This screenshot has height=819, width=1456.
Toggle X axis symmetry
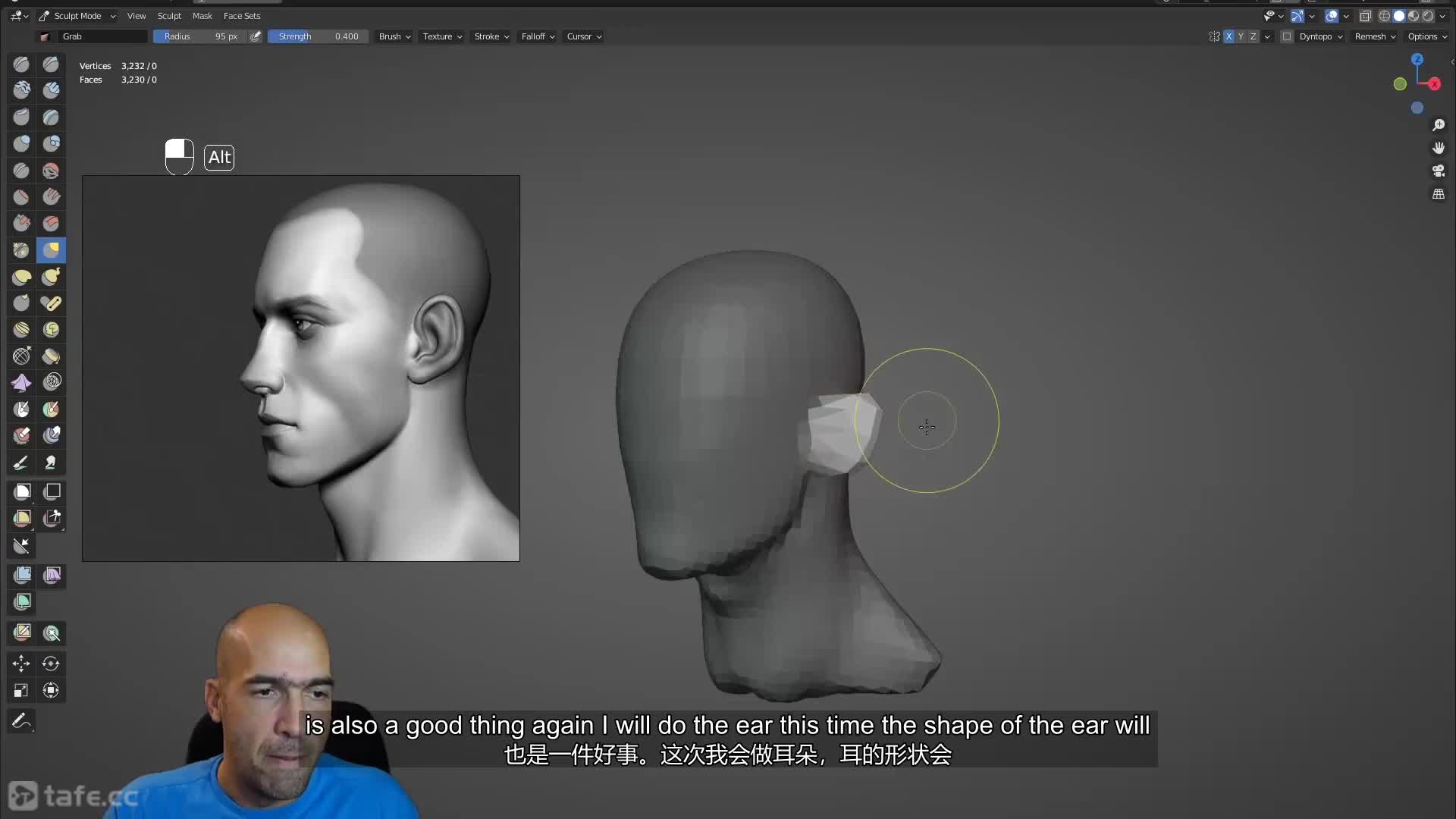[x=1228, y=36]
